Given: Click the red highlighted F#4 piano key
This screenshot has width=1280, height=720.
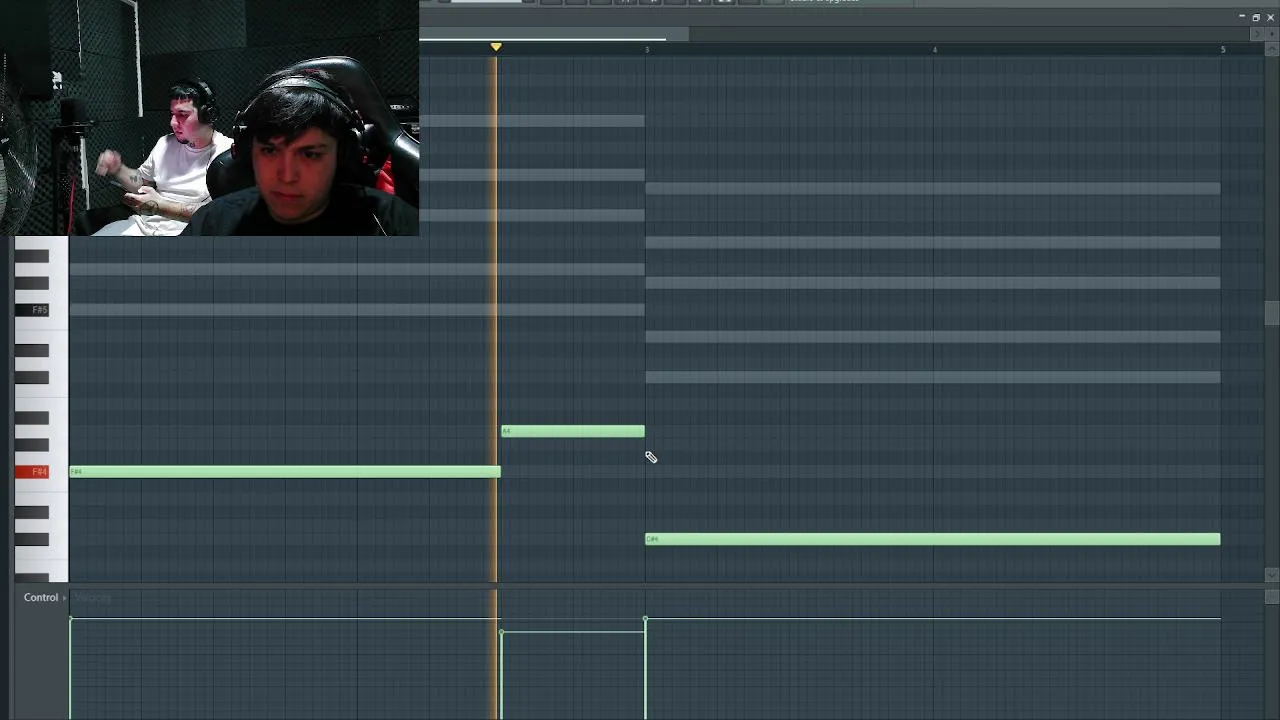Looking at the screenshot, I should pos(32,471).
